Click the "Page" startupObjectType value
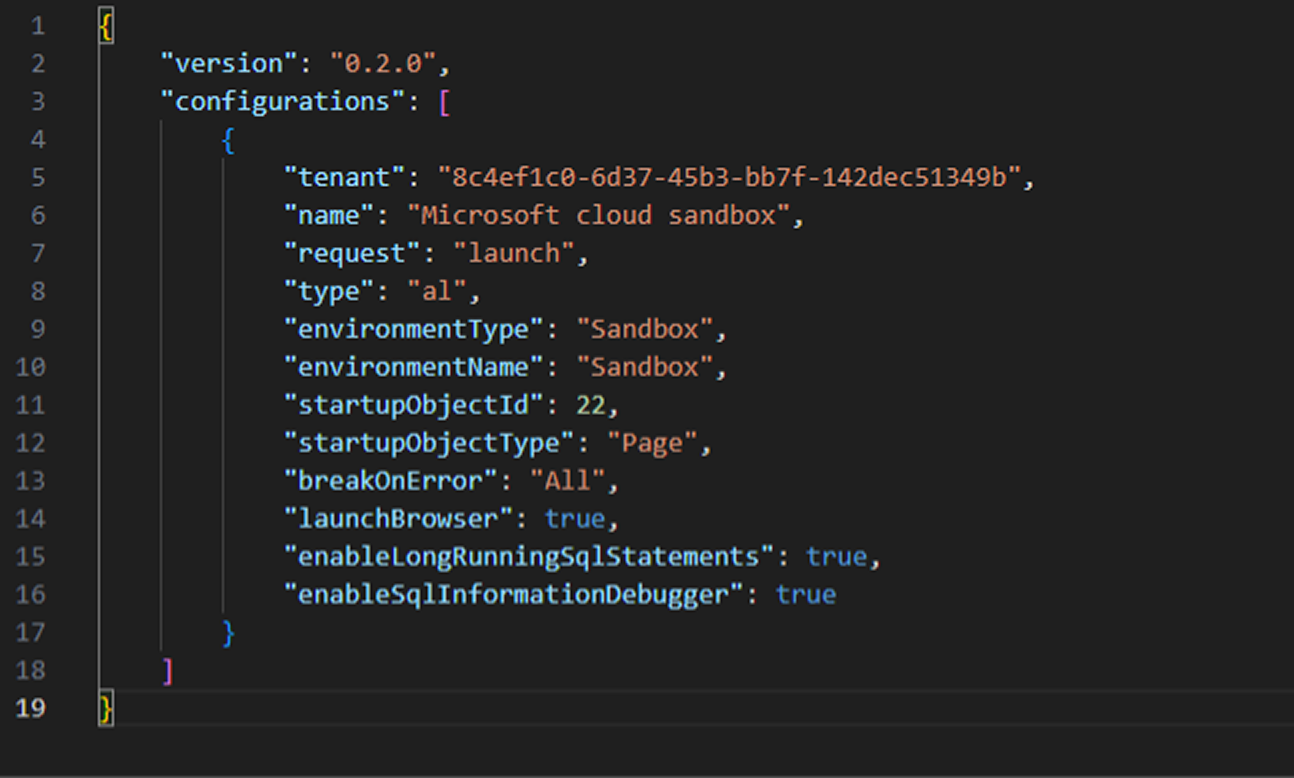The image size is (1294, 778). pos(651,444)
